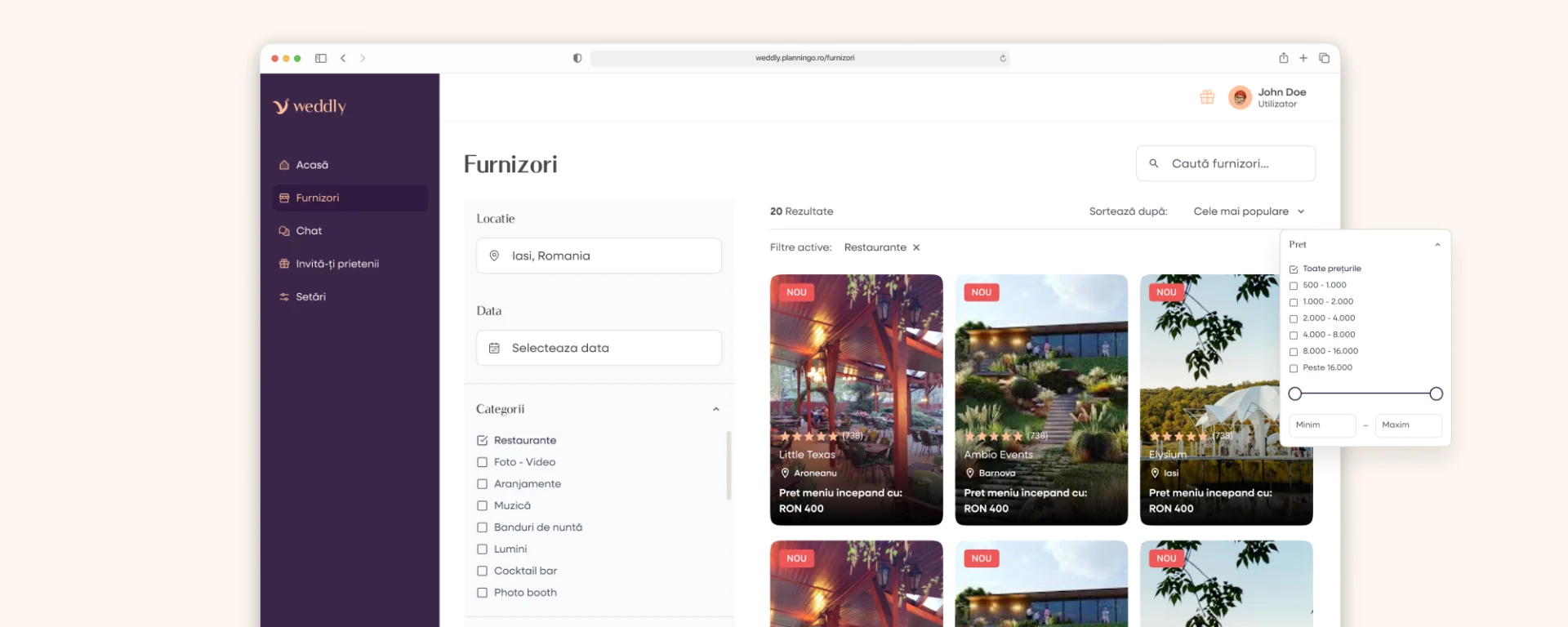Click the gift icon in header
1568x627 pixels.
1206,97
